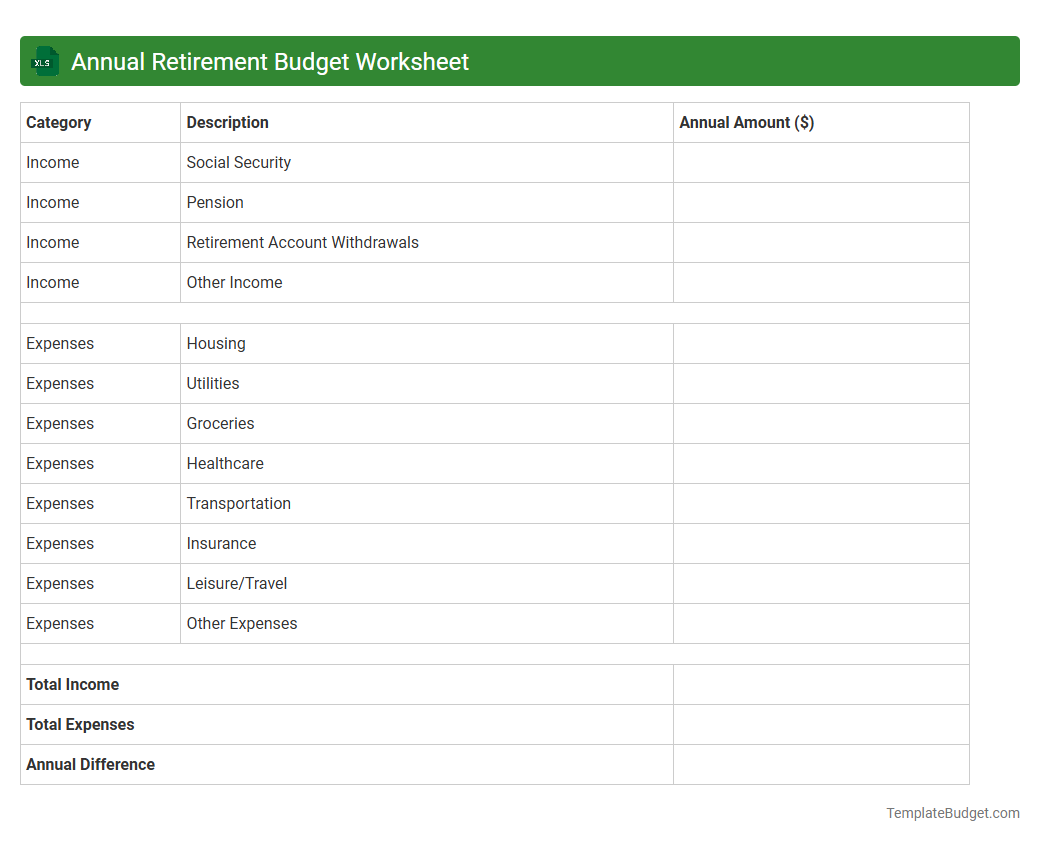Image resolution: width=1040 pixels, height=842 pixels.
Task: Click the Housing expense row
Action: coord(216,343)
